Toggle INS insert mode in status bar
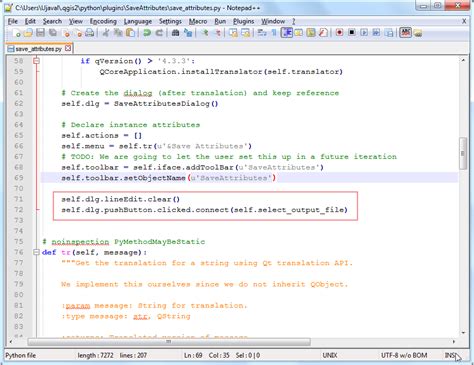The image size is (474, 365). (449, 355)
